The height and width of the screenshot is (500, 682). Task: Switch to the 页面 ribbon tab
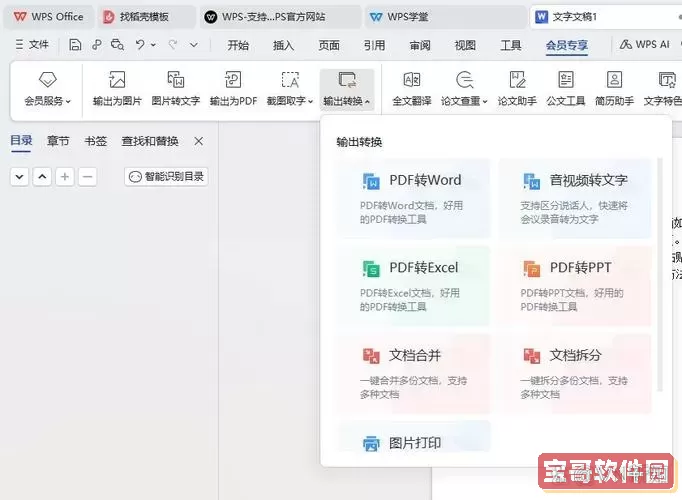tap(329, 45)
